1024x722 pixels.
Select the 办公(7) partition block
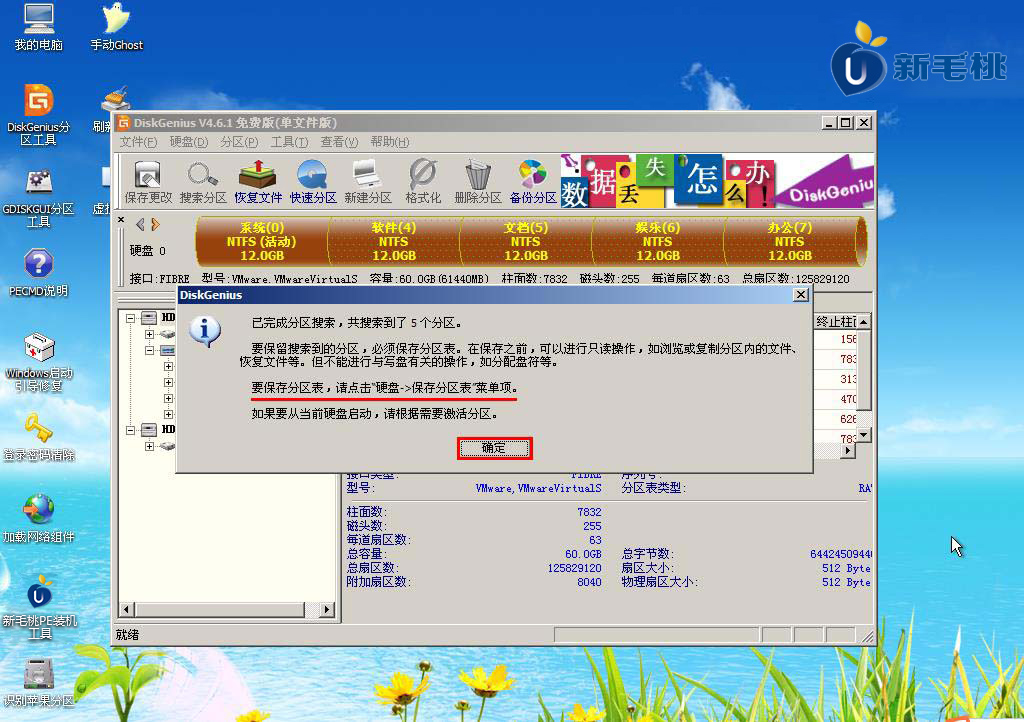pyautogui.click(x=790, y=242)
